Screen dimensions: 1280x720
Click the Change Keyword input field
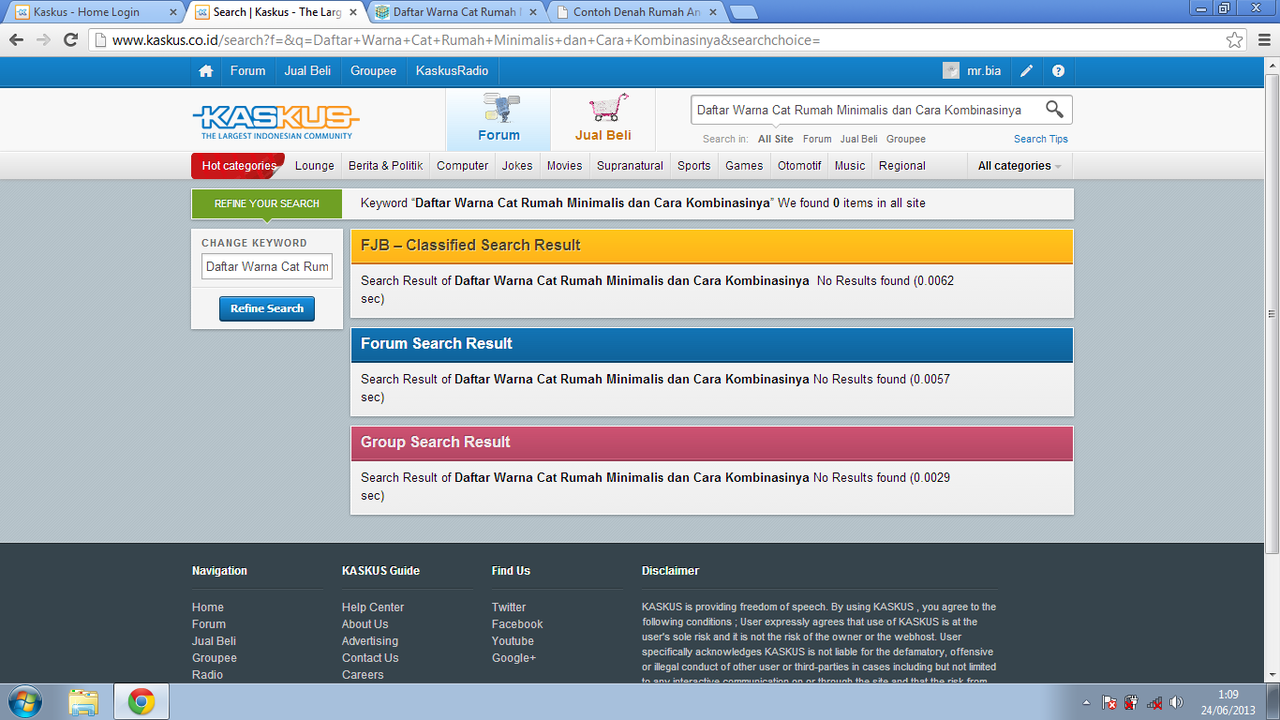[x=267, y=267]
